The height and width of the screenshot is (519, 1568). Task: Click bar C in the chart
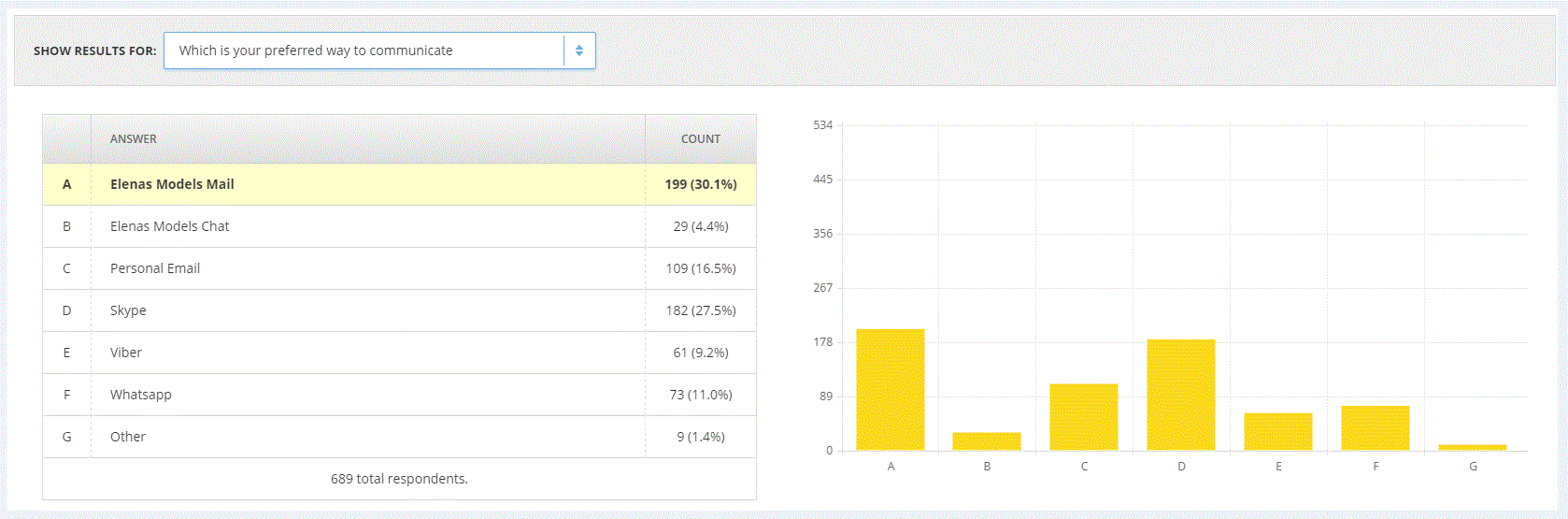1084,417
